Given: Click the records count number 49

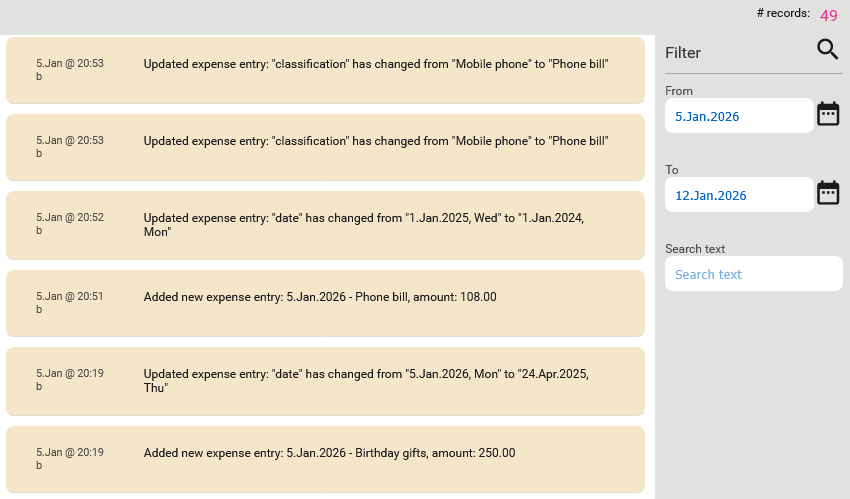Looking at the screenshot, I should coord(829,16).
